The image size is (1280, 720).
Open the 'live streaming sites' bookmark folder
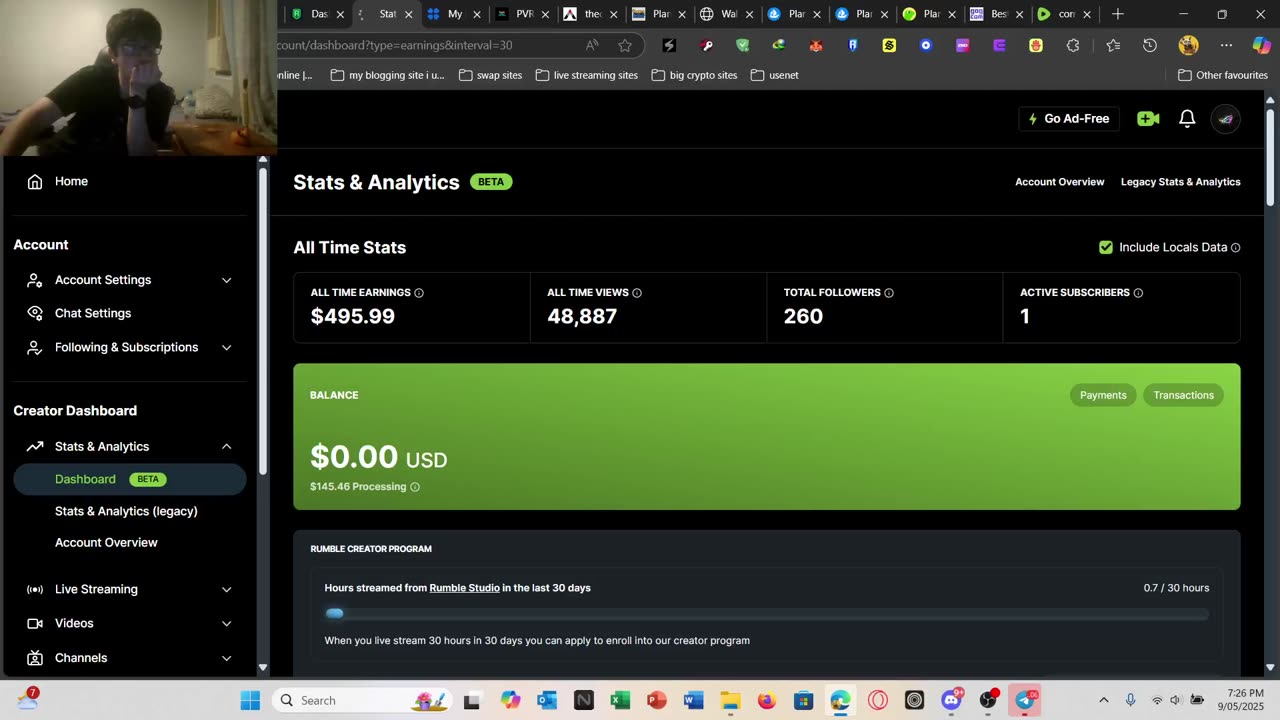(586, 75)
